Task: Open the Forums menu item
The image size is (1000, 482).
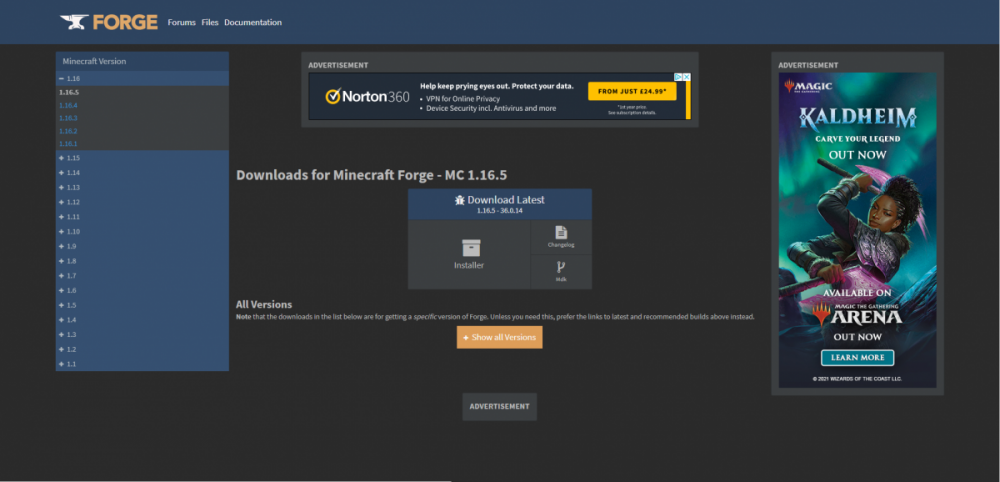Action: click(182, 22)
